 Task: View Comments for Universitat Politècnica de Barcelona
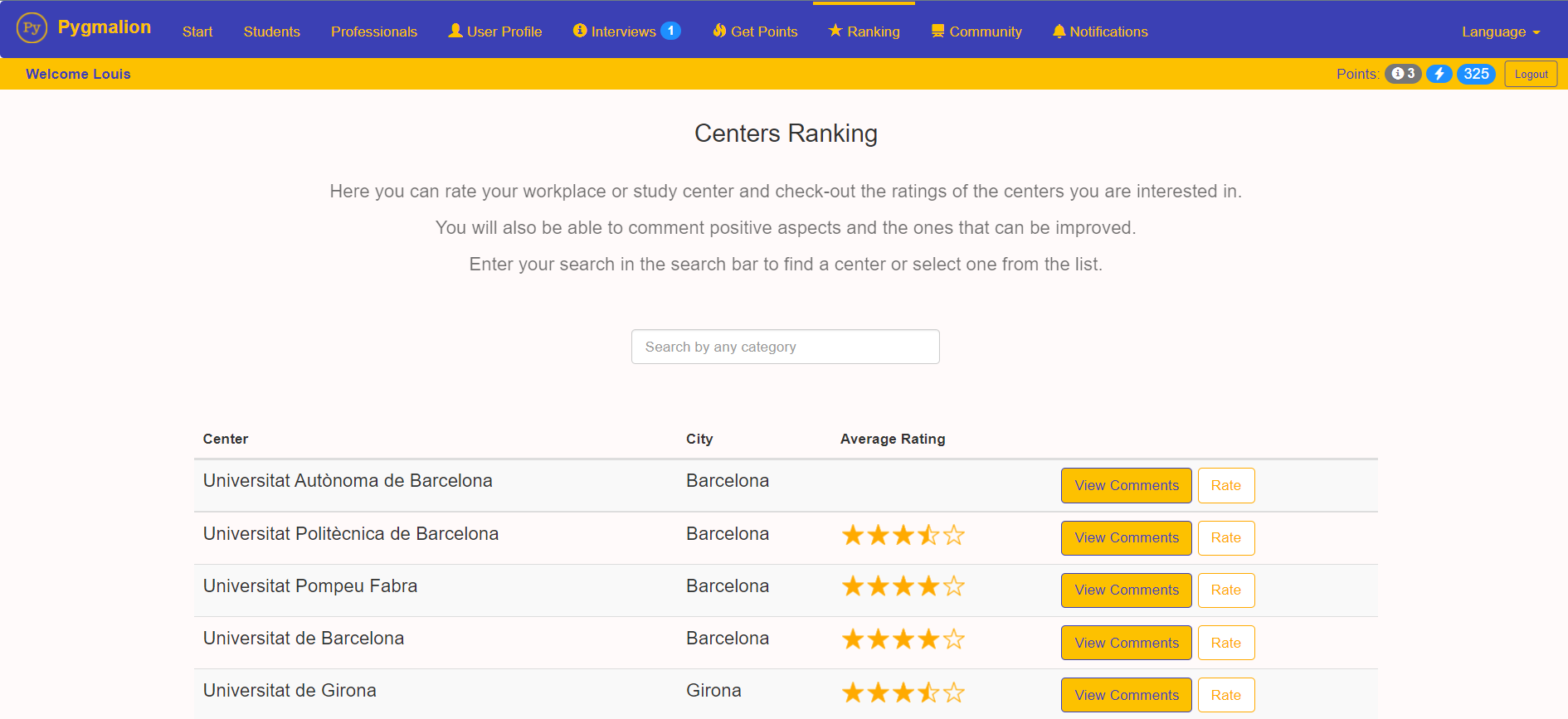coord(1126,537)
